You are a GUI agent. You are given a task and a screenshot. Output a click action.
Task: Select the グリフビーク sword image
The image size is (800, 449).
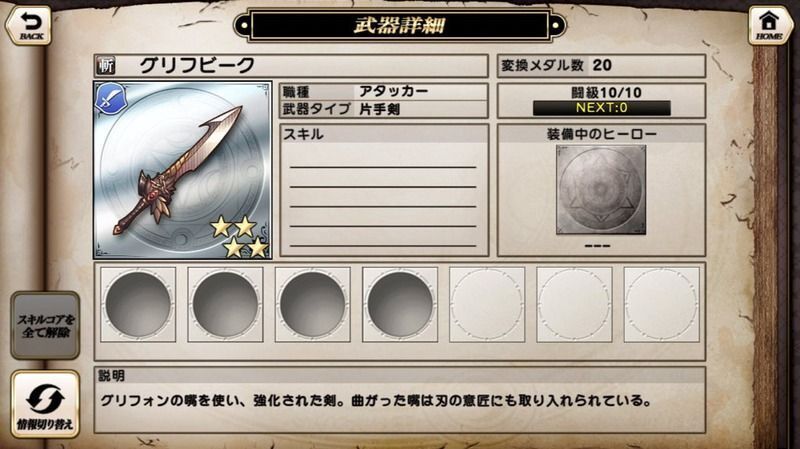(182, 170)
